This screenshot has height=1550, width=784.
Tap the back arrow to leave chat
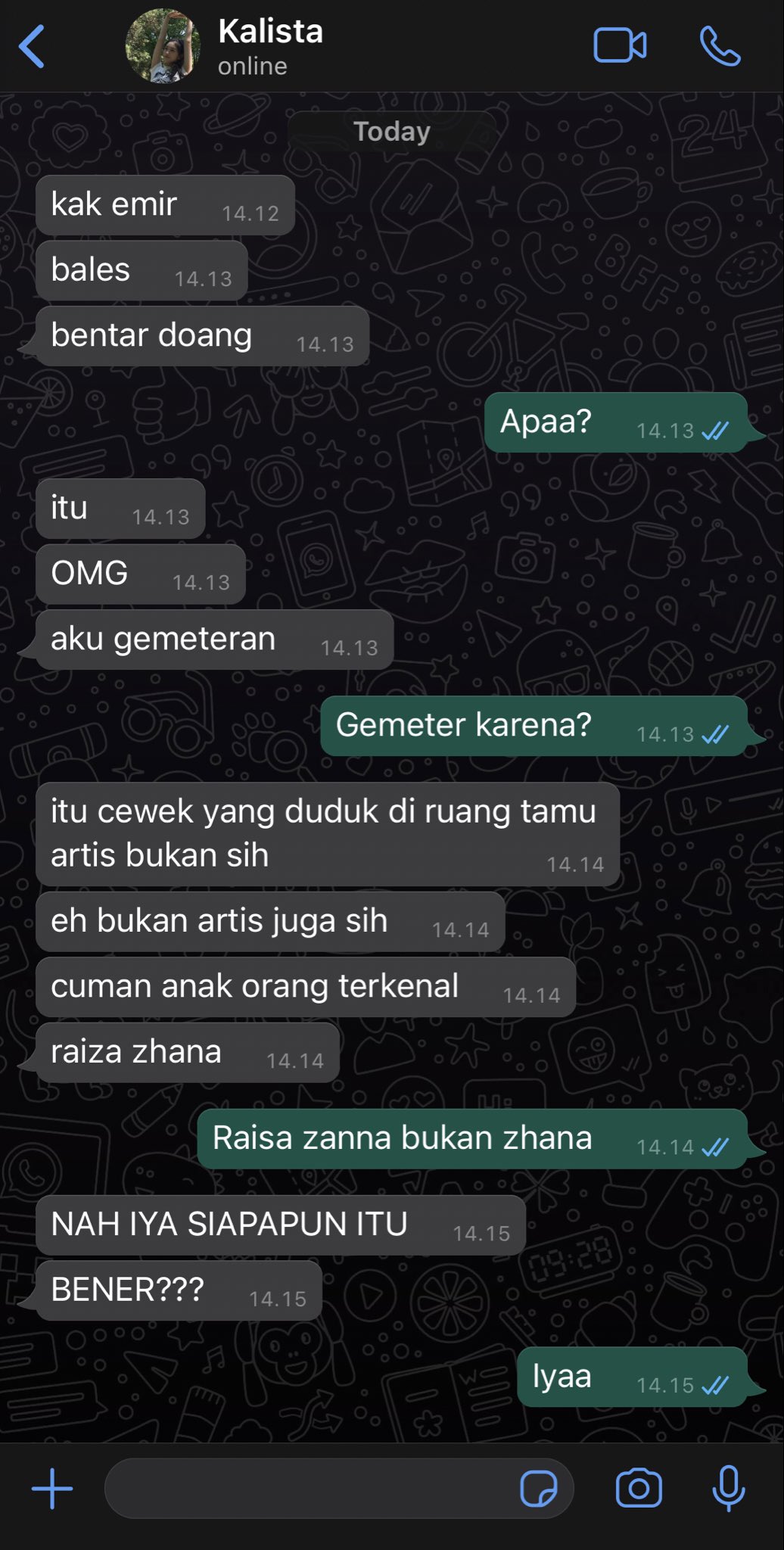[32, 46]
